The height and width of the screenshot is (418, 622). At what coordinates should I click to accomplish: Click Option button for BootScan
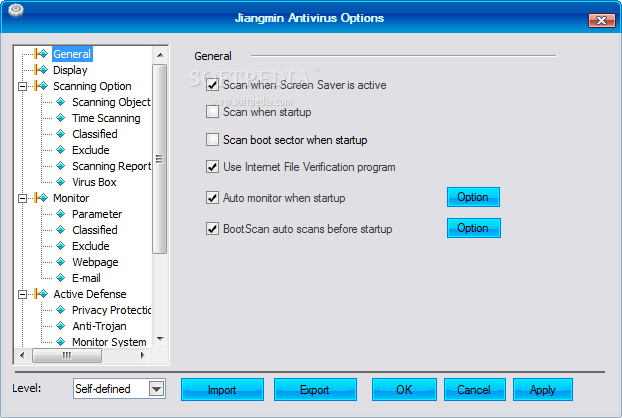click(x=473, y=228)
